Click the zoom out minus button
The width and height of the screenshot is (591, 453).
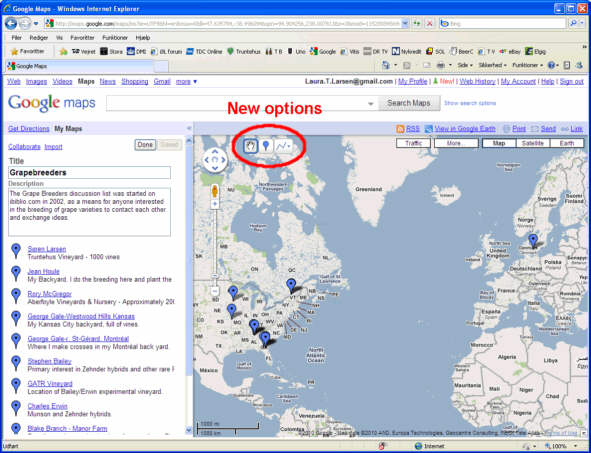[x=214, y=291]
